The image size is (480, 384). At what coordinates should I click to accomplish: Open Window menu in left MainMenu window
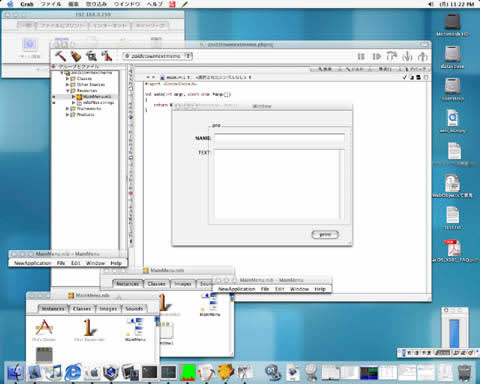click(x=95, y=263)
